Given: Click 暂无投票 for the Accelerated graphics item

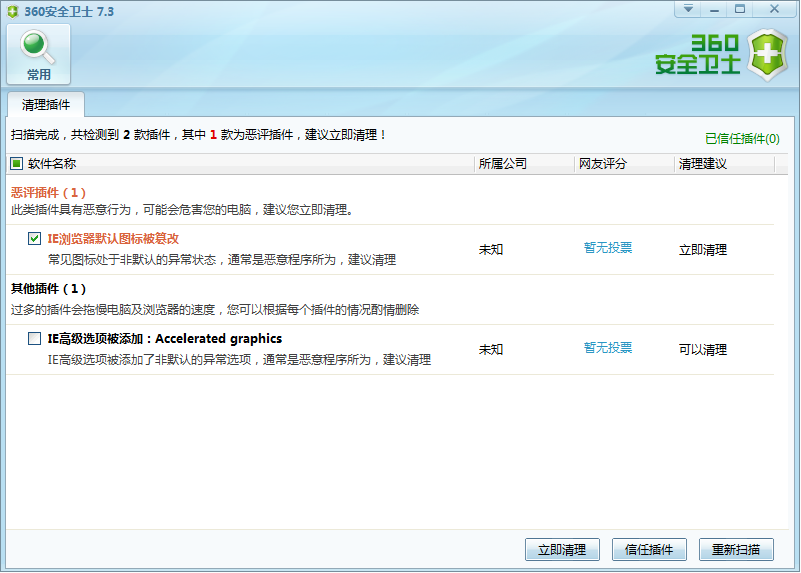Looking at the screenshot, I should click(608, 348).
